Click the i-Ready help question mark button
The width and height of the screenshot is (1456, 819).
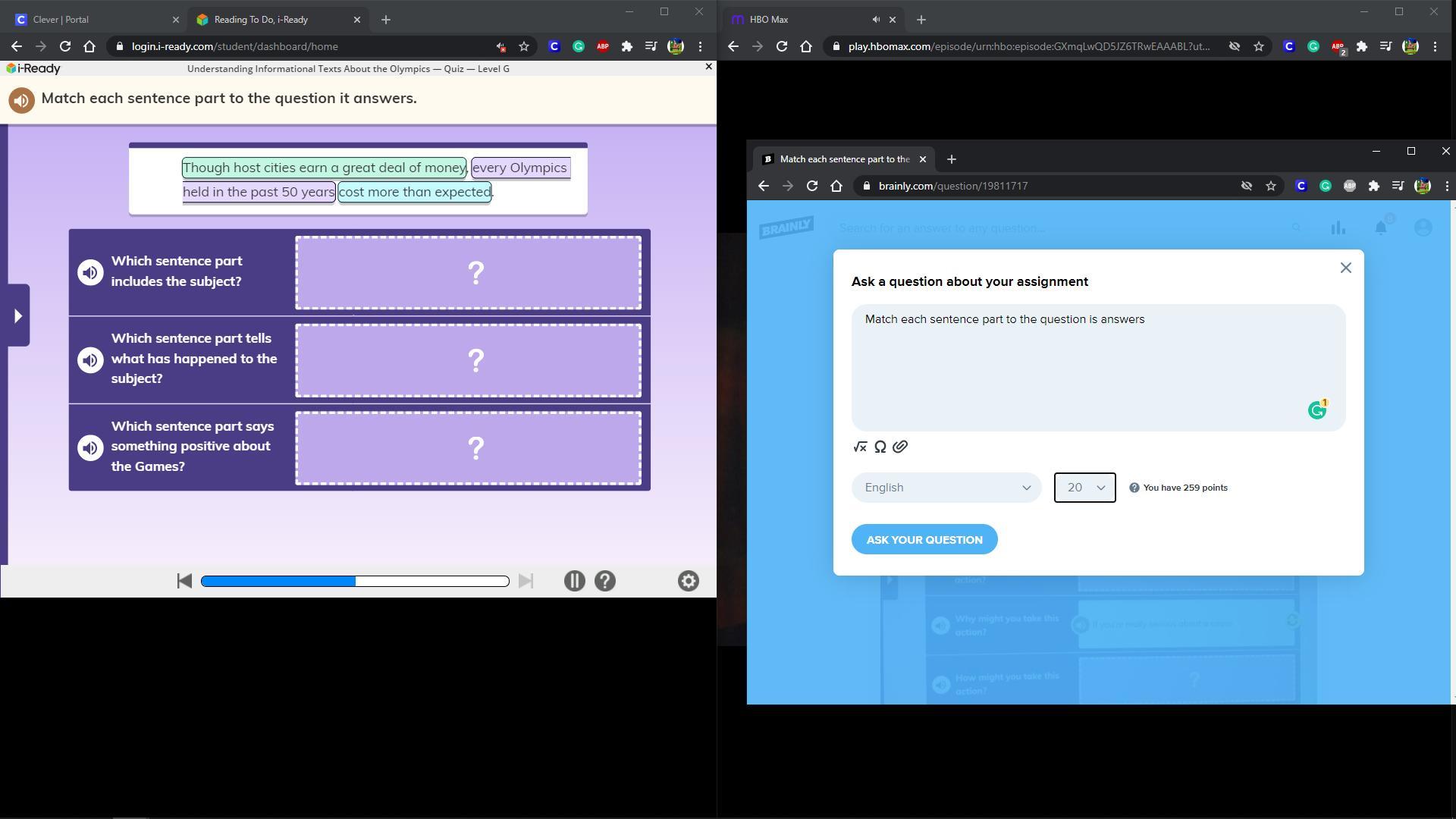click(604, 581)
